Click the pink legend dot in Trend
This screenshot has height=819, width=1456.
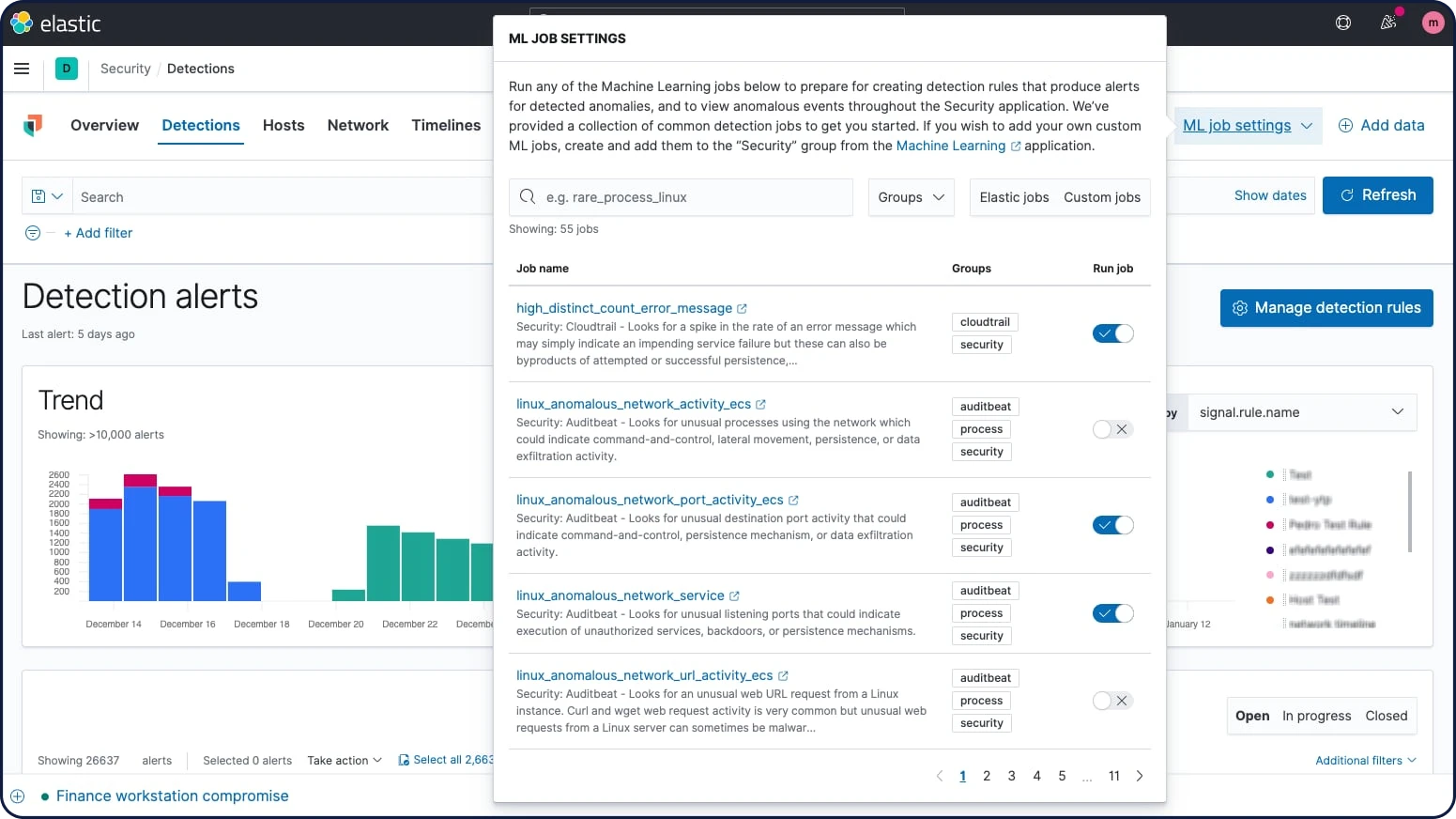pyautogui.click(x=1270, y=575)
